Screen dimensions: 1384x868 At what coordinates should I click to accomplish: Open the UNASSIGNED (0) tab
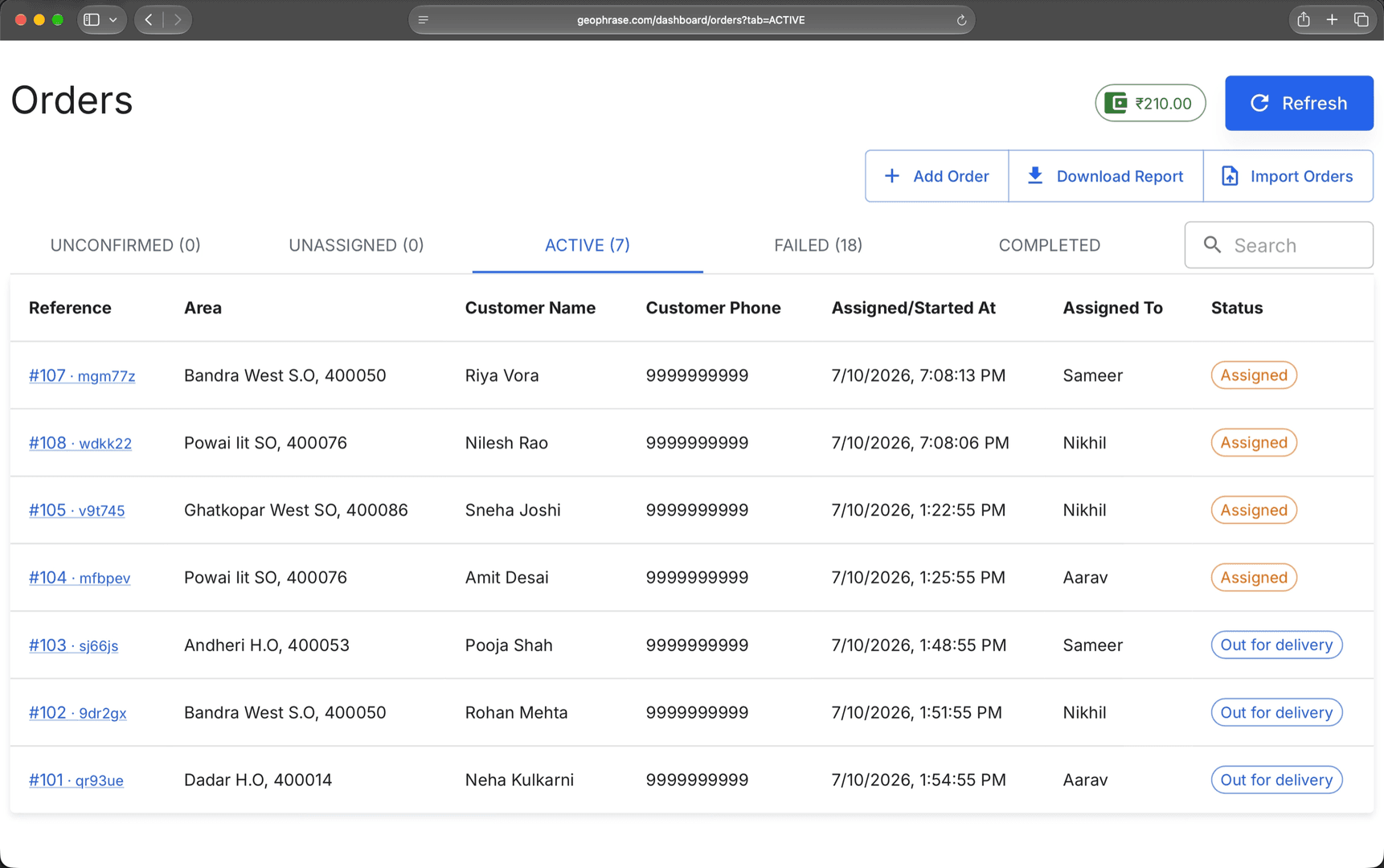(x=356, y=245)
